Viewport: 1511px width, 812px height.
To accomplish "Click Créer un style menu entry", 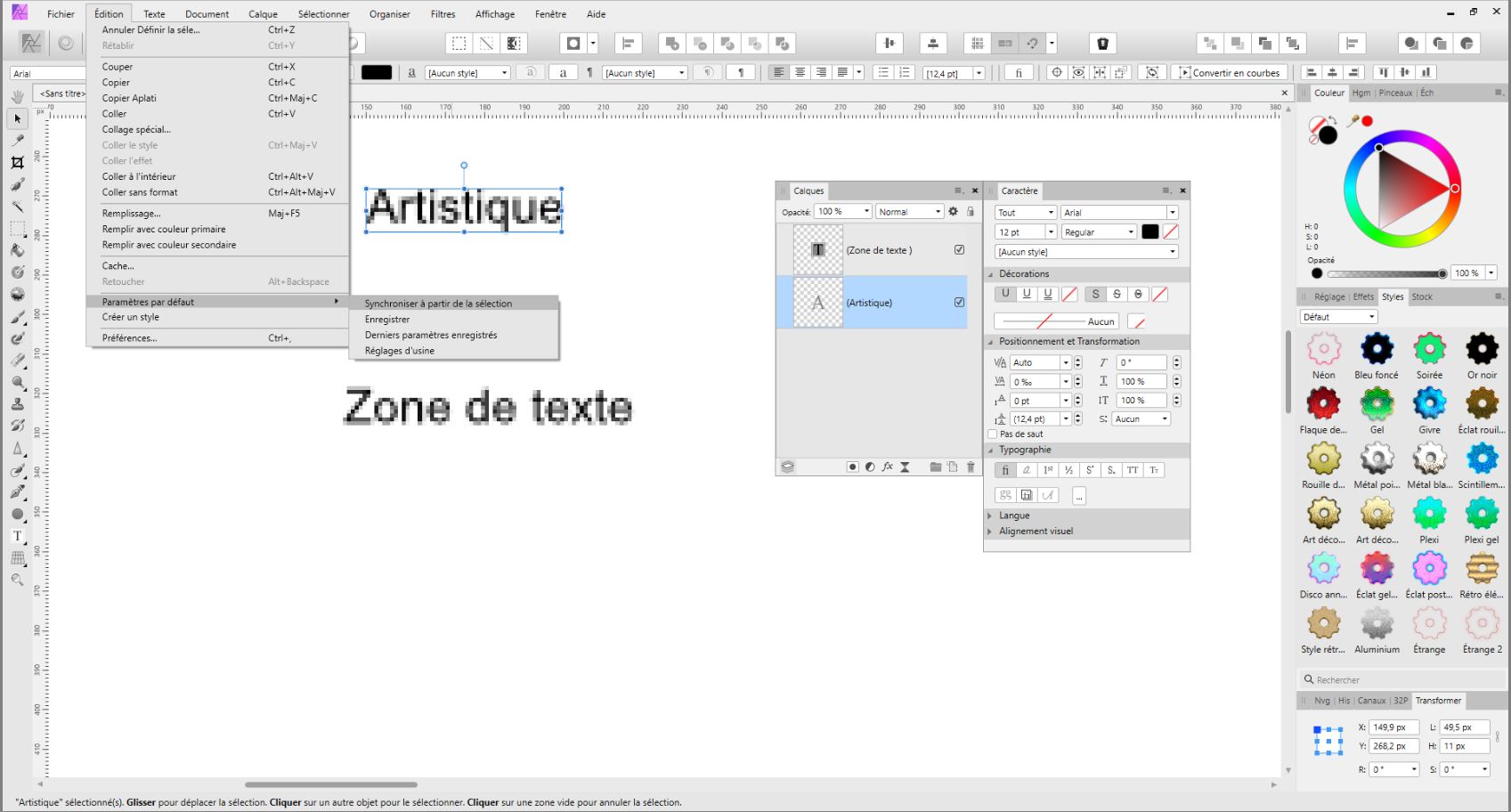I will coord(131,317).
